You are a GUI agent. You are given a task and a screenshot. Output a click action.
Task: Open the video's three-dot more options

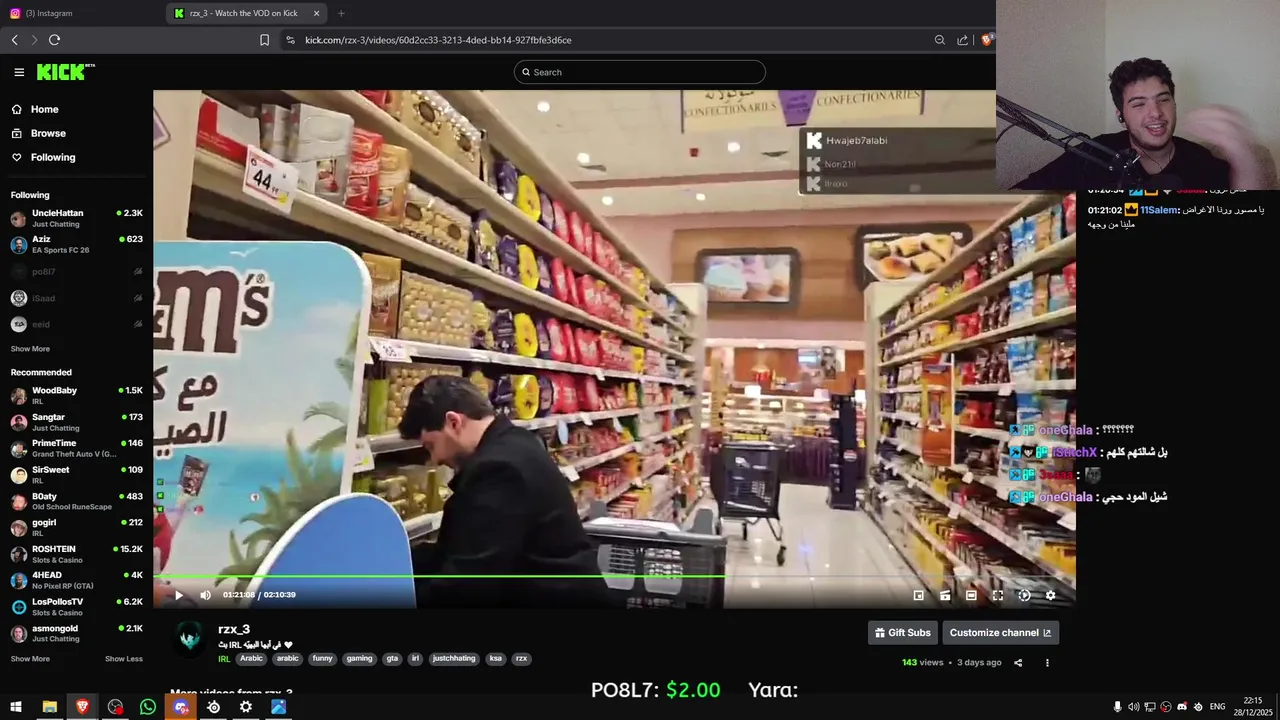point(1047,663)
